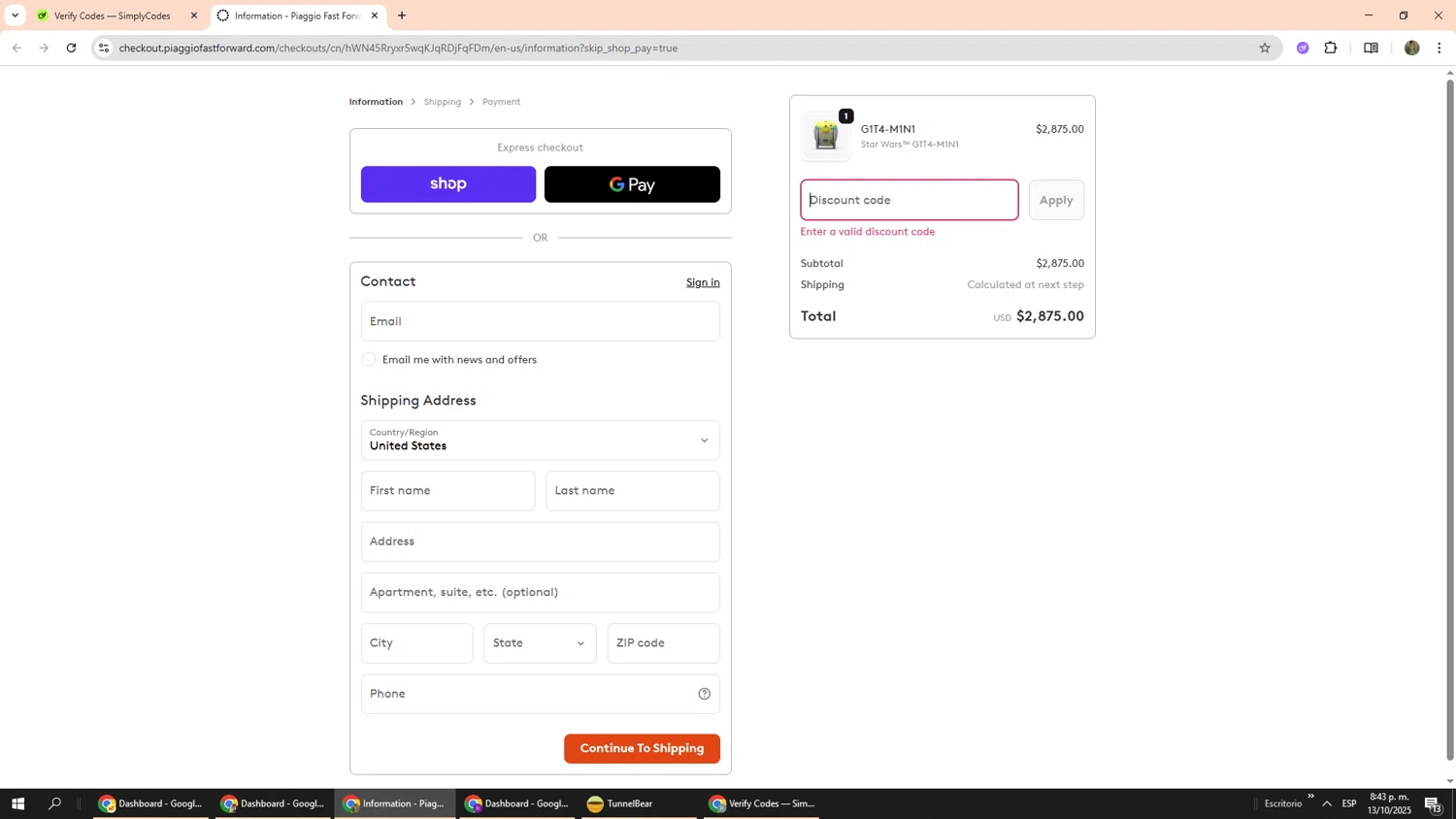The width and height of the screenshot is (1456, 819).
Task: Open Windows taskbar search
Action: pos(55,803)
